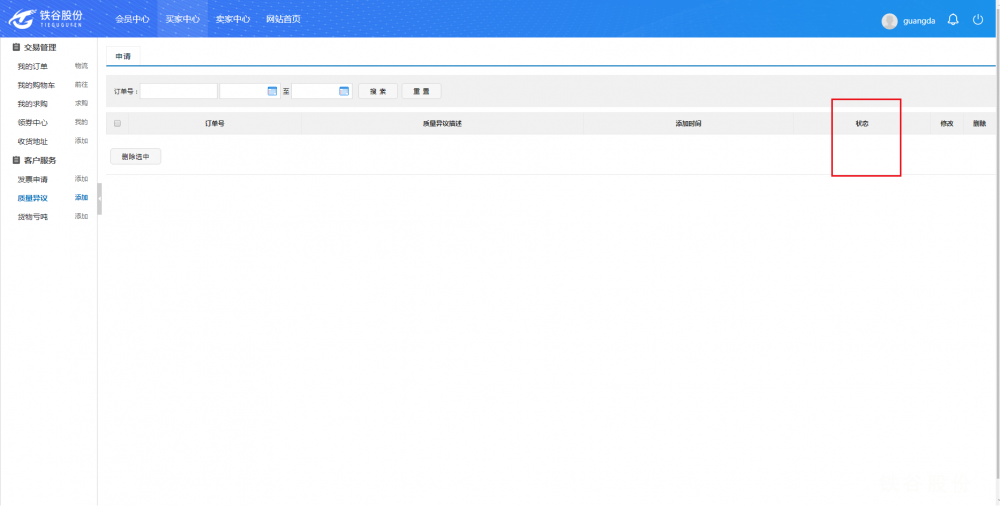This screenshot has height=506, width=1000.
Task: Go to 网站首页 in the top navigation
Action: point(283,19)
